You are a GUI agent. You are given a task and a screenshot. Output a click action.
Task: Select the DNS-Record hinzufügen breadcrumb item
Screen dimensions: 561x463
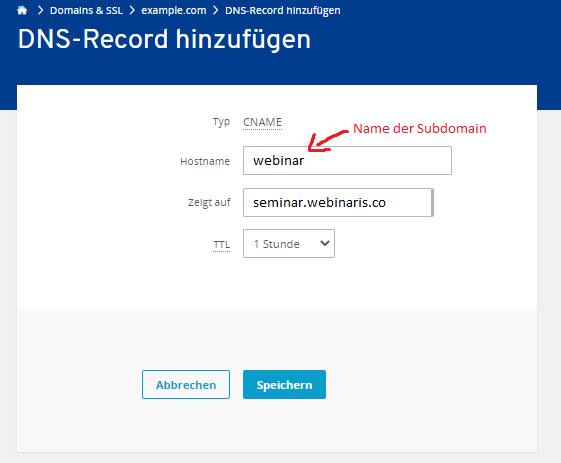pos(283,10)
